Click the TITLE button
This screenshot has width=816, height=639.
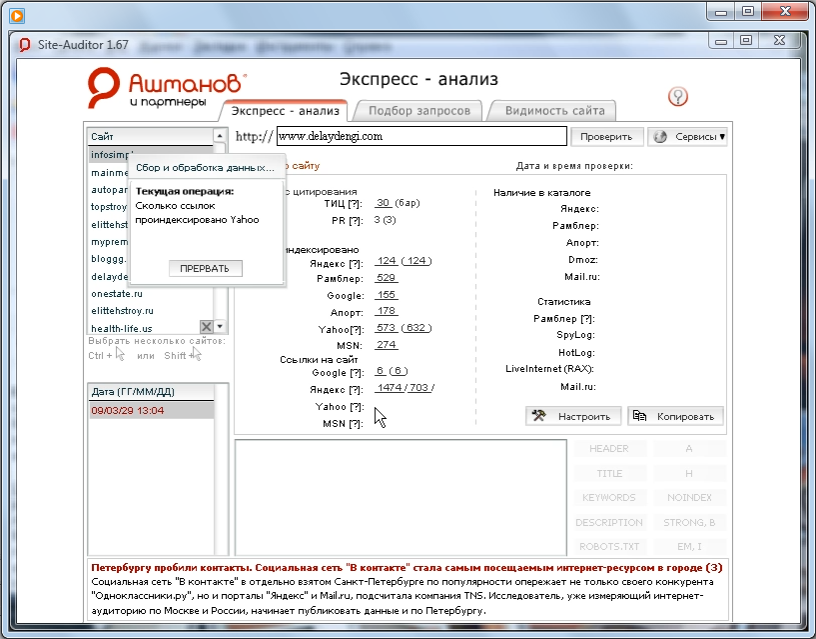[x=609, y=474]
